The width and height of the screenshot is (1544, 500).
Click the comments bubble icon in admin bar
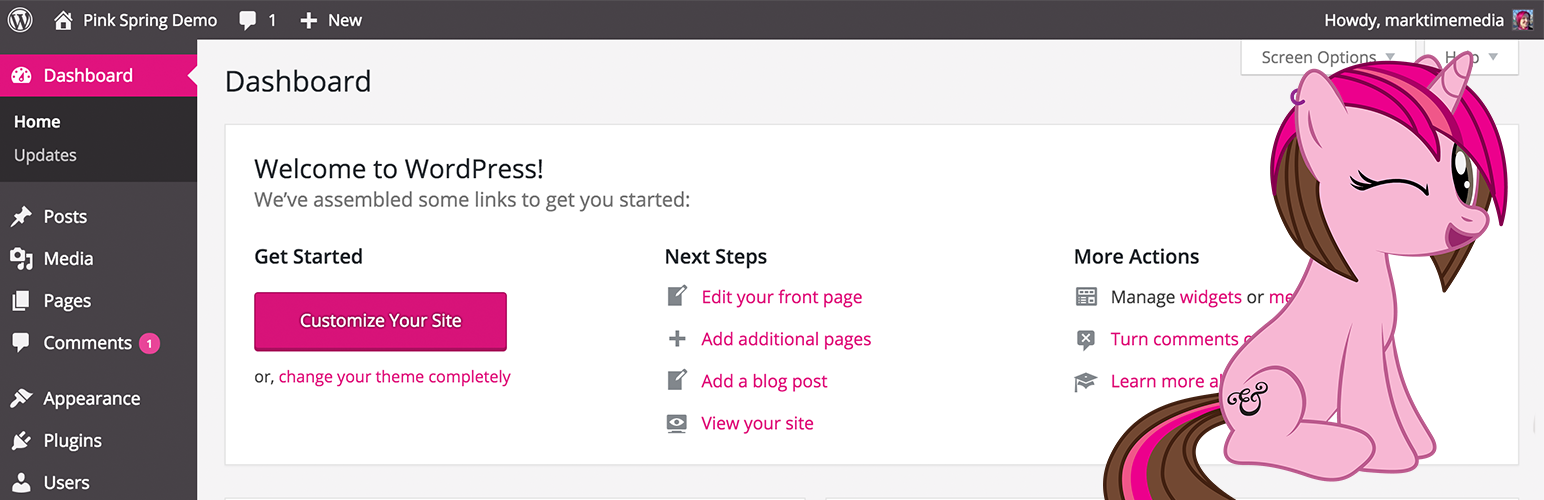248,20
